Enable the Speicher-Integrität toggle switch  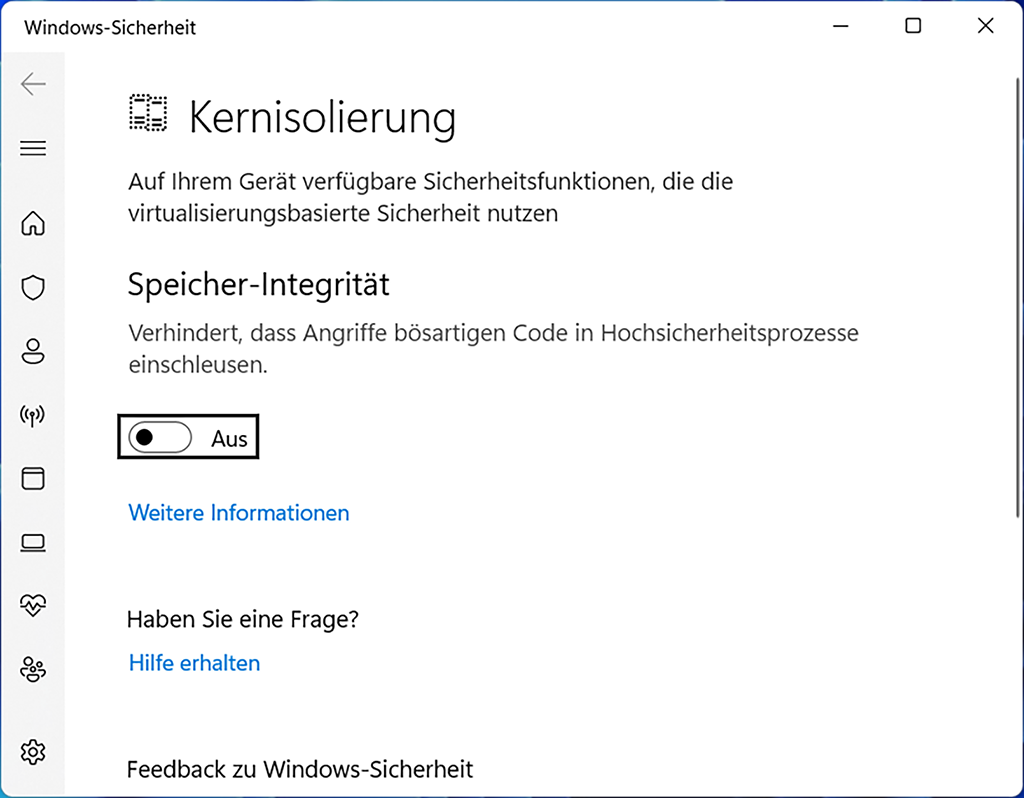tap(160, 437)
